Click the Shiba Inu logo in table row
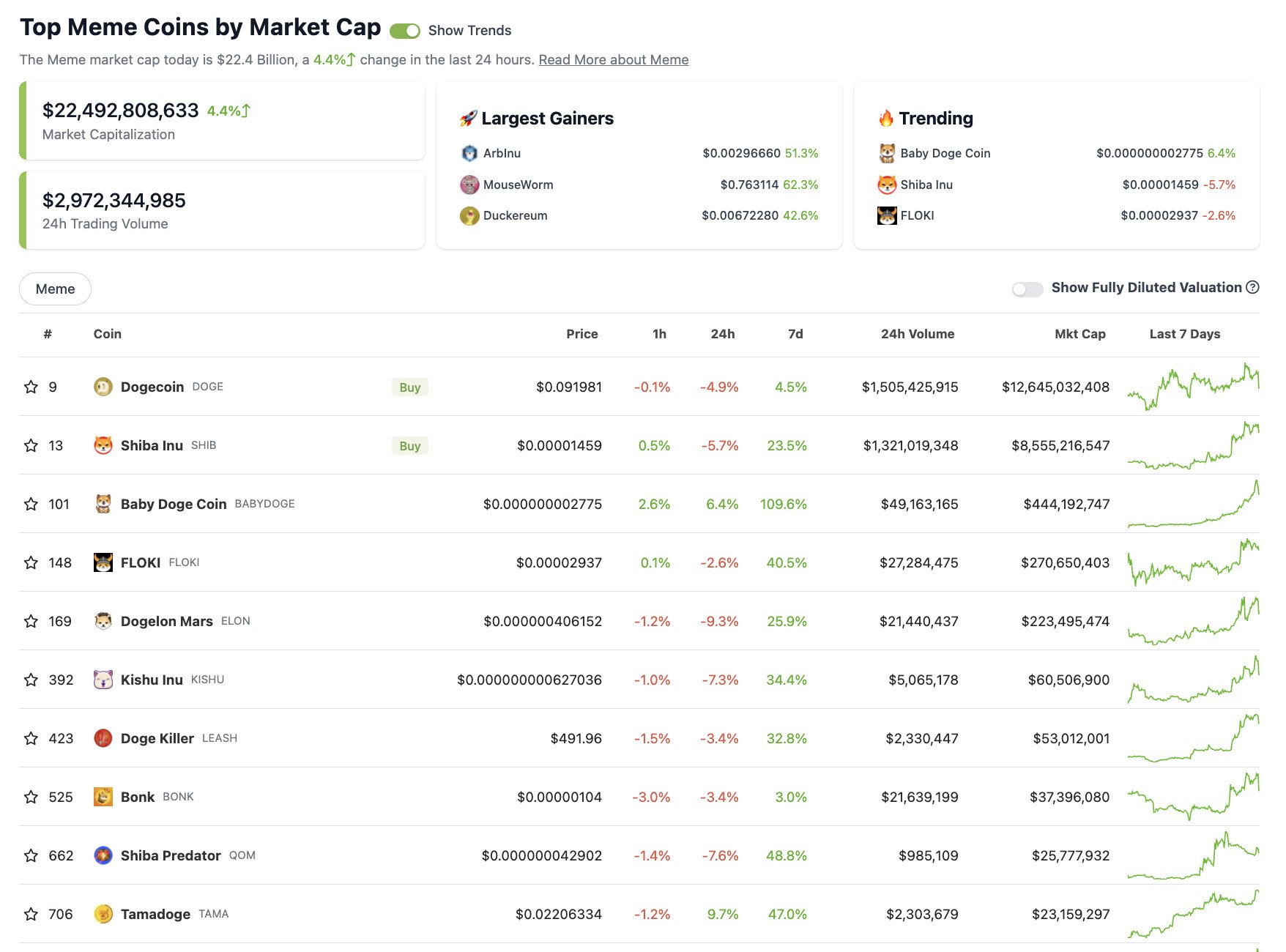The height and width of the screenshot is (952, 1286). (103, 445)
